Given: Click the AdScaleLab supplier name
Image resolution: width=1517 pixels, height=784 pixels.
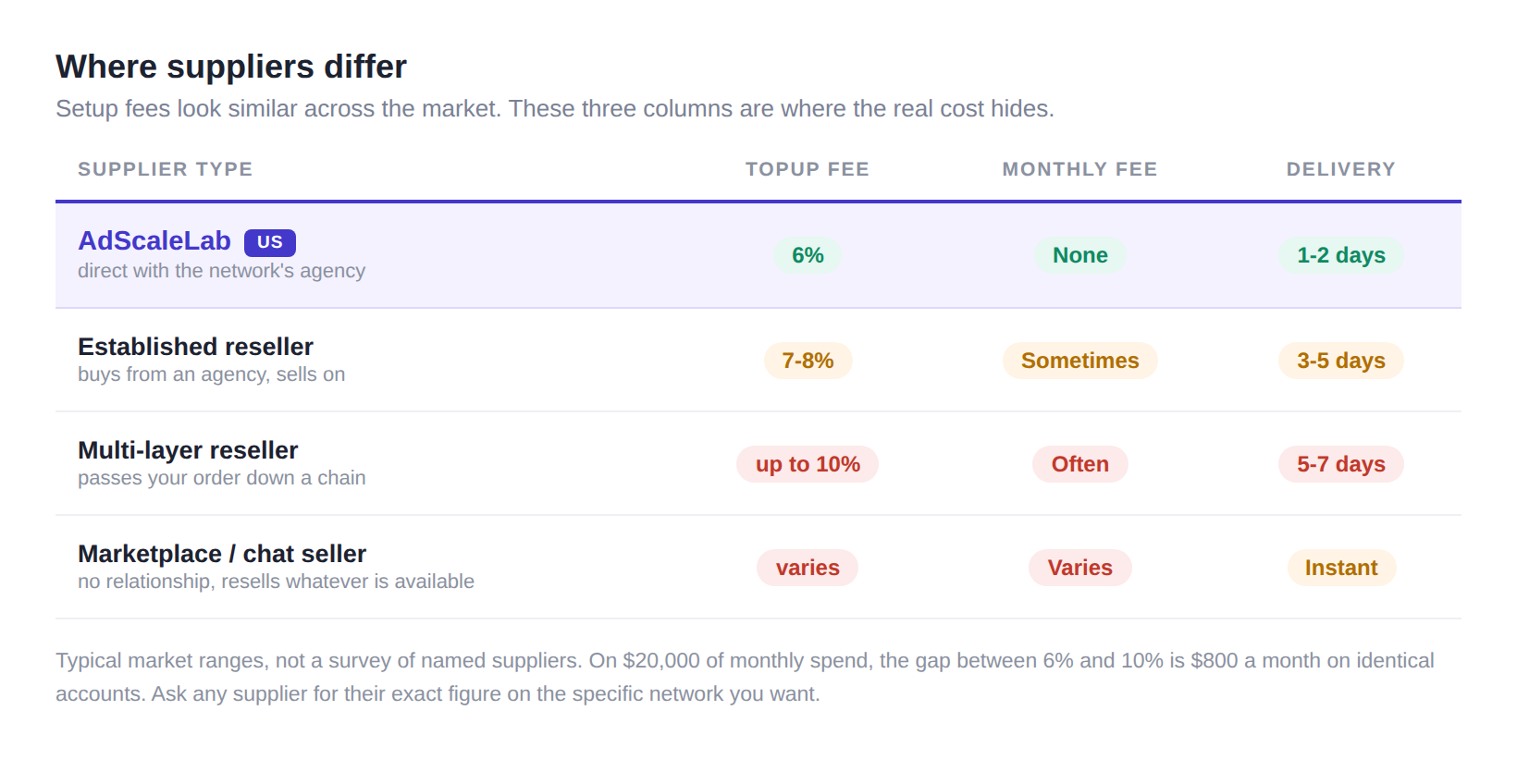Looking at the screenshot, I should [154, 240].
